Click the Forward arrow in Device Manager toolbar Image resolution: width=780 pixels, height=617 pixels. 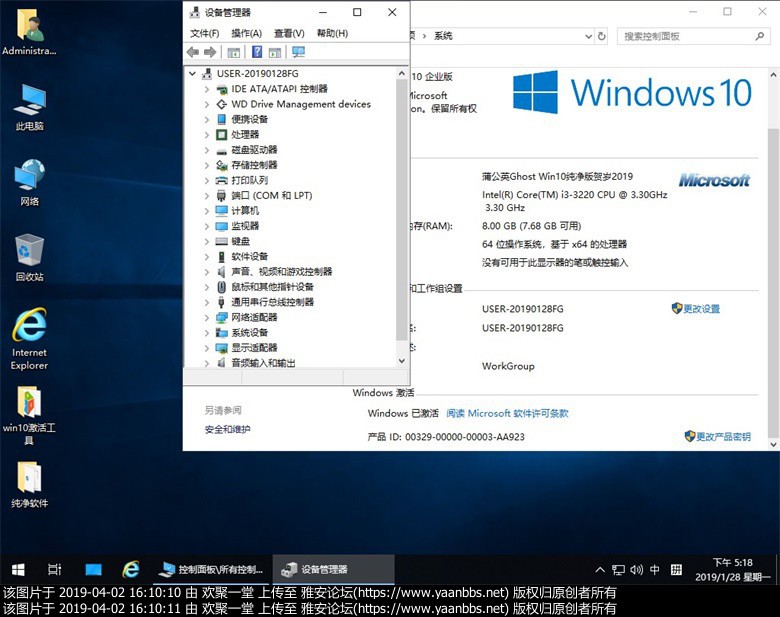coord(210,52)
